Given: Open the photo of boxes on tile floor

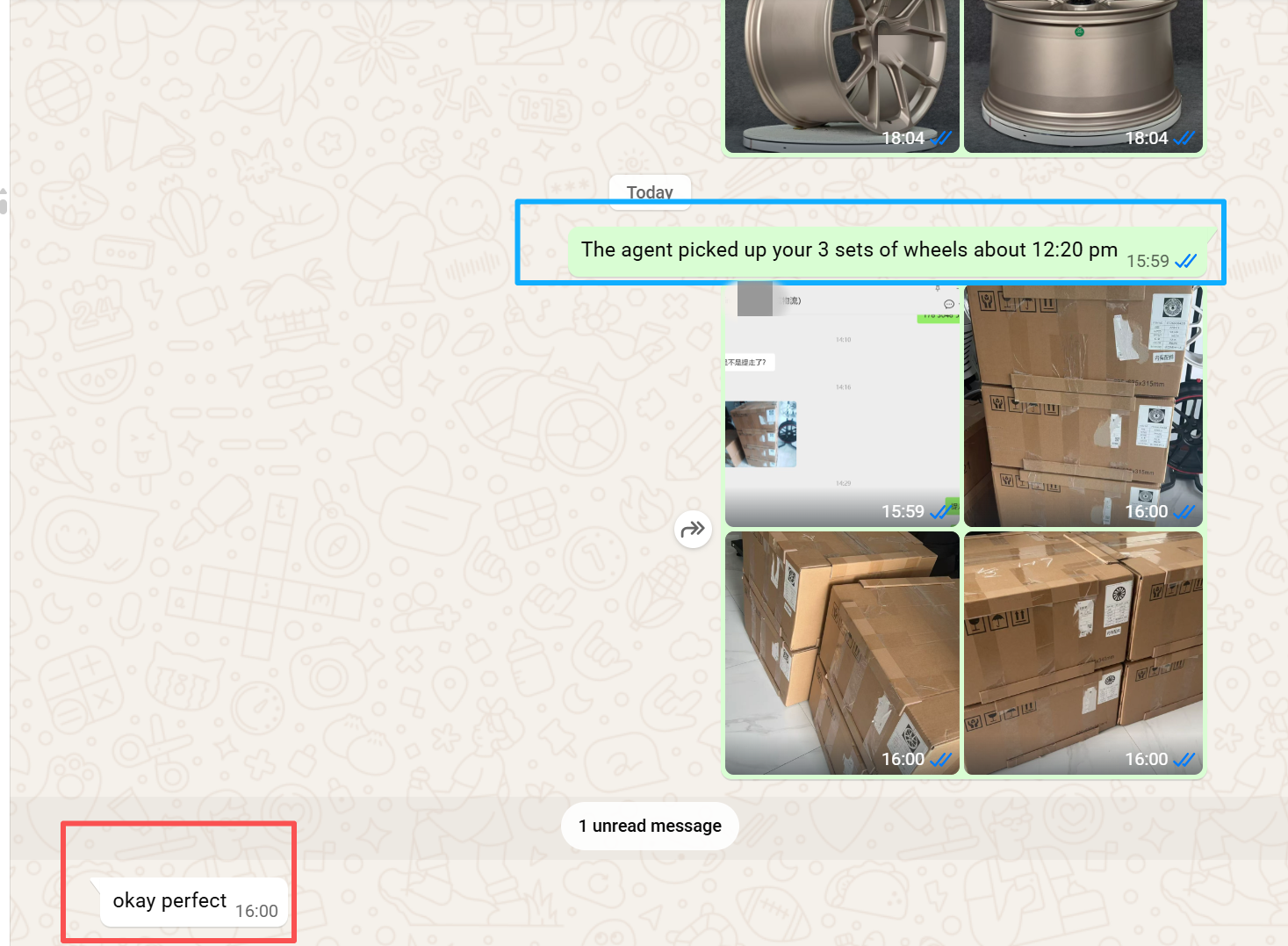Looking at the screenshot, I should click(x=842, y=653).
